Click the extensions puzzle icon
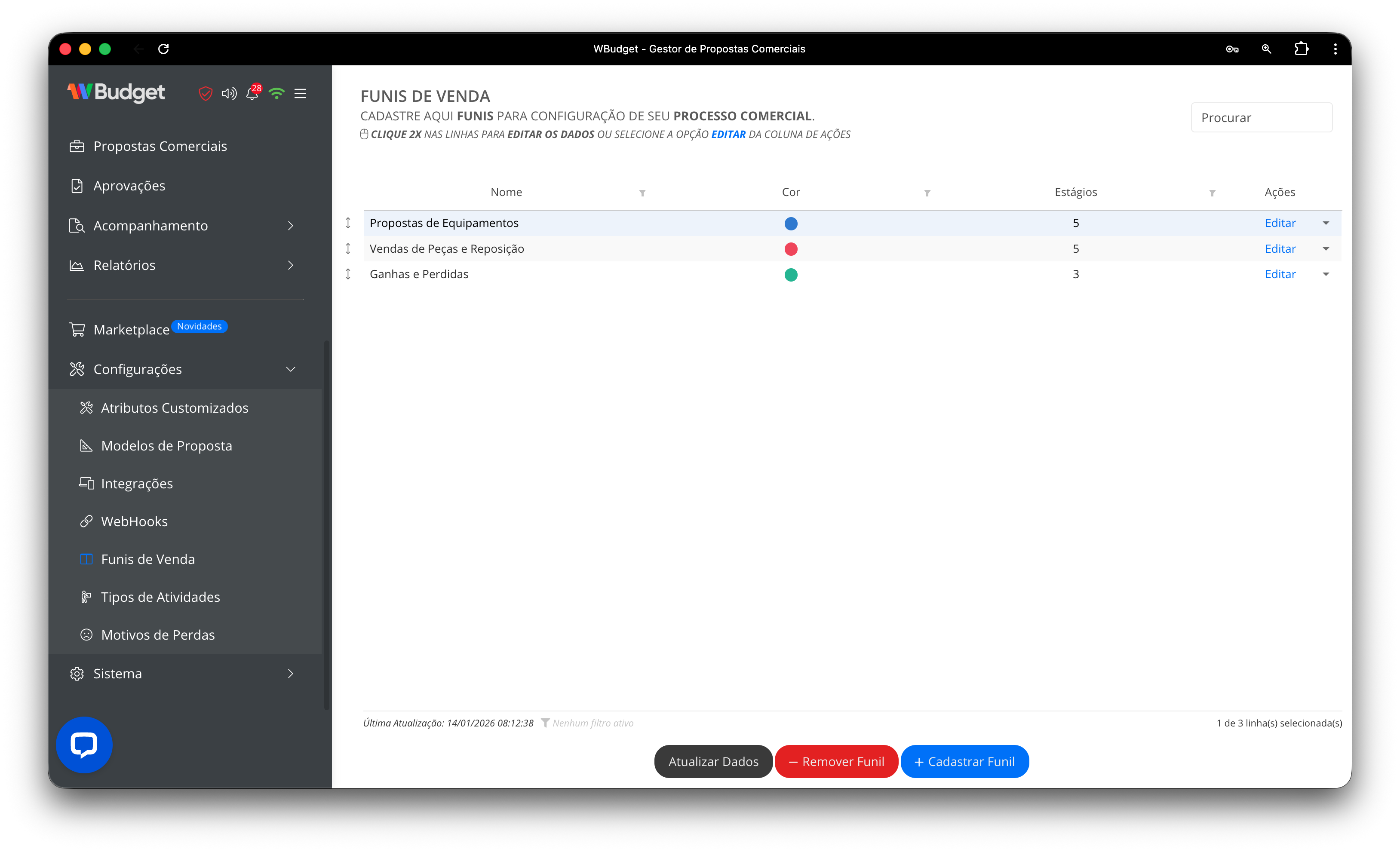This screenshot has width=1400, height=852. 1301,49
